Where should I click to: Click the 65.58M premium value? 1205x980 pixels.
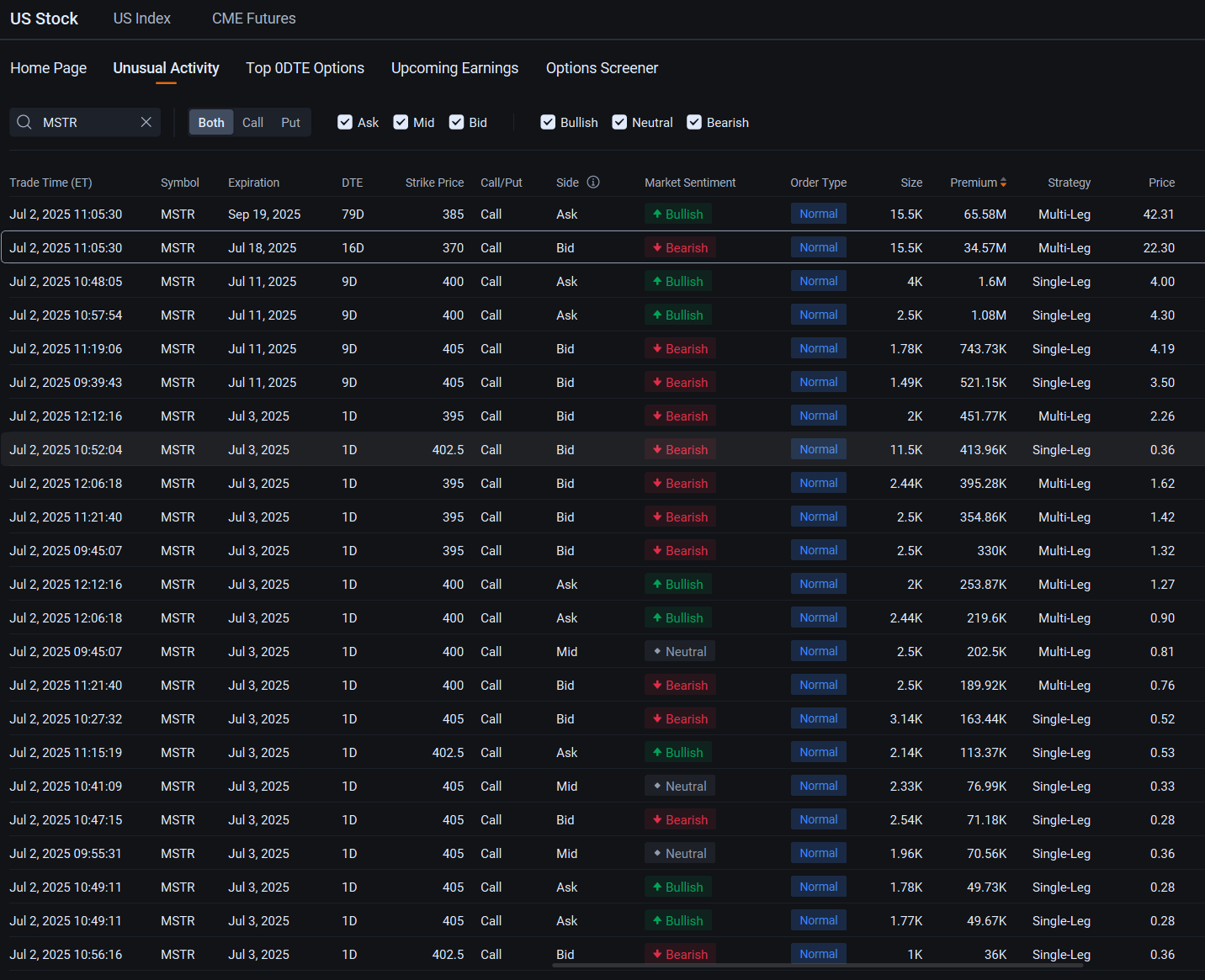tap(985, 215)
